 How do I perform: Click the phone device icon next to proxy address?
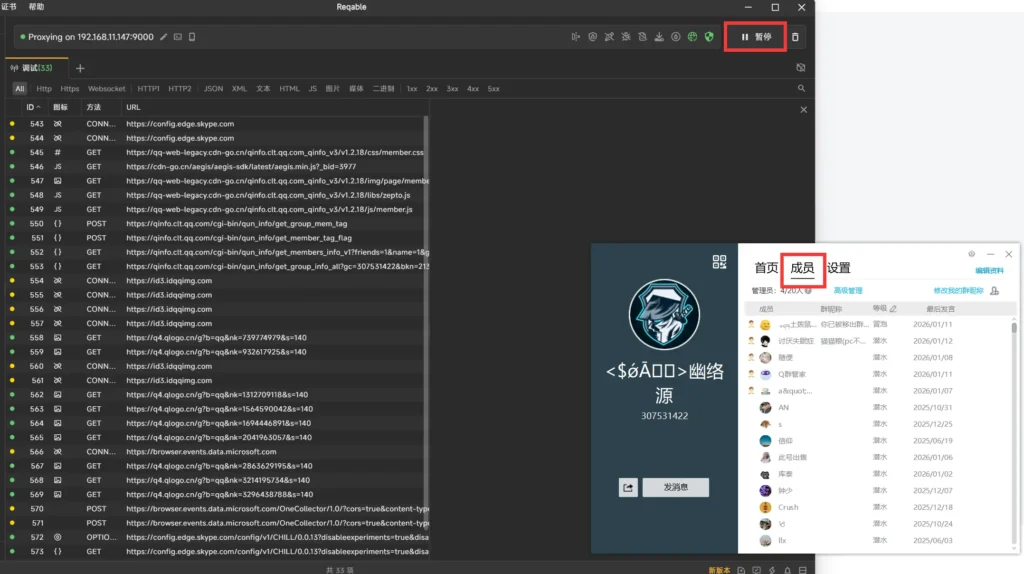(192, 37)
